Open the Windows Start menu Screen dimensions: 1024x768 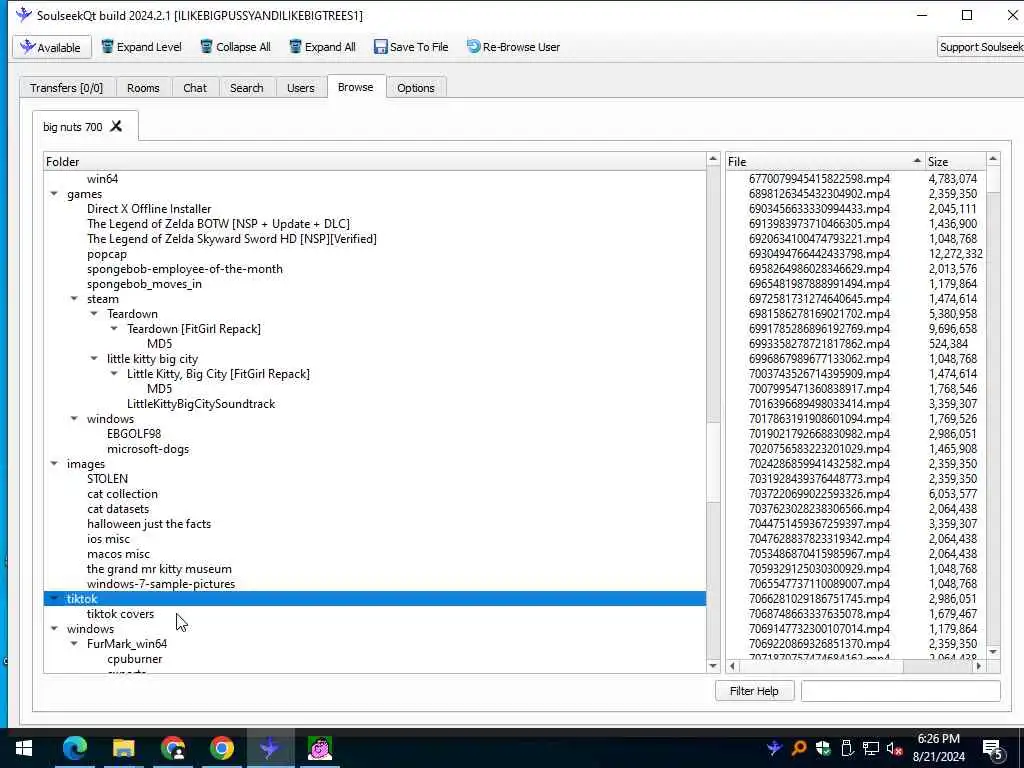tap(24, 748)
